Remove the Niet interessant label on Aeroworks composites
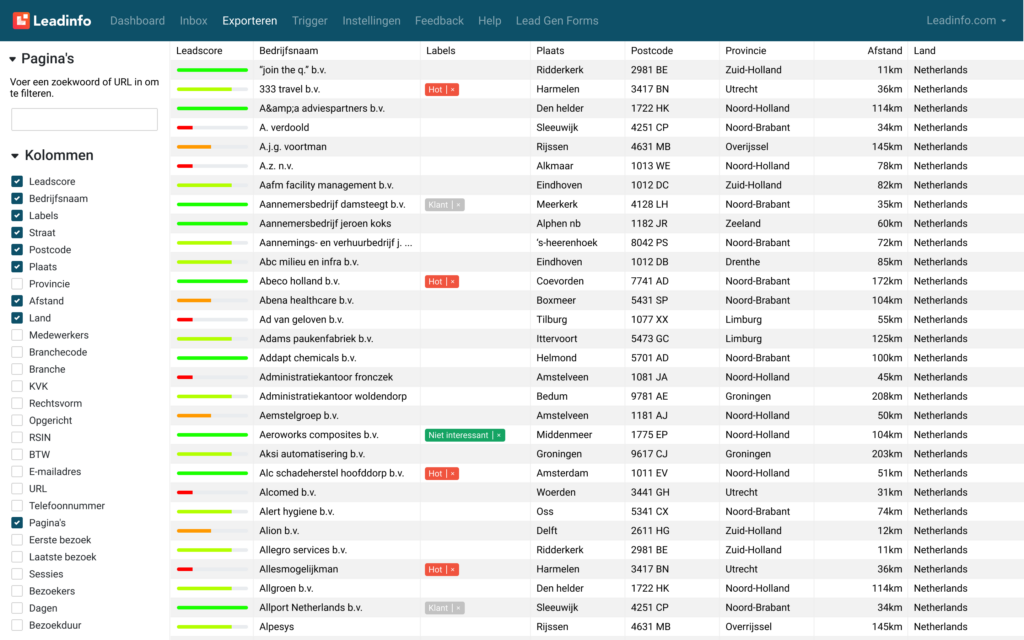 click(x=499, y=436)
